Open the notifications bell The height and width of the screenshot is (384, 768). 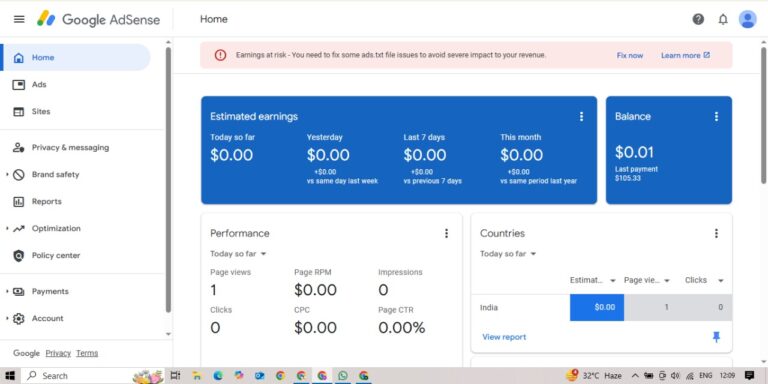[x=723, y=20]
